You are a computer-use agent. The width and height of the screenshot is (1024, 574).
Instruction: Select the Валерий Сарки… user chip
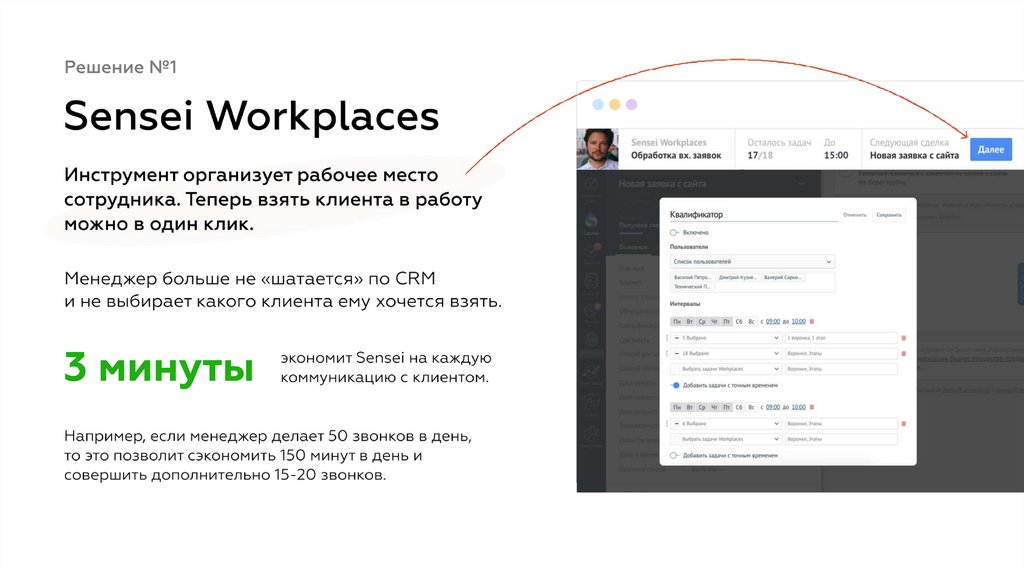tap(783, 278)
